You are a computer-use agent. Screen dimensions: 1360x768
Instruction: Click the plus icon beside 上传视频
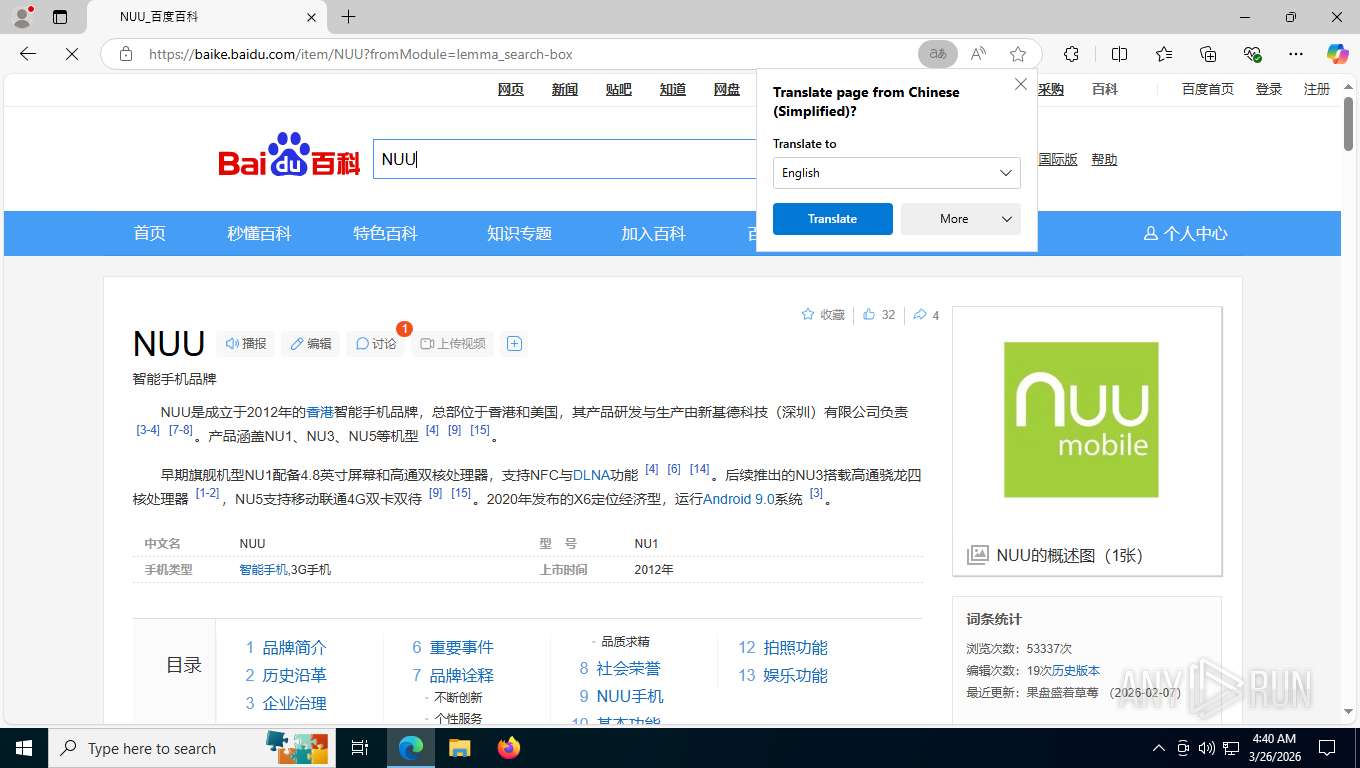[514, 343]
